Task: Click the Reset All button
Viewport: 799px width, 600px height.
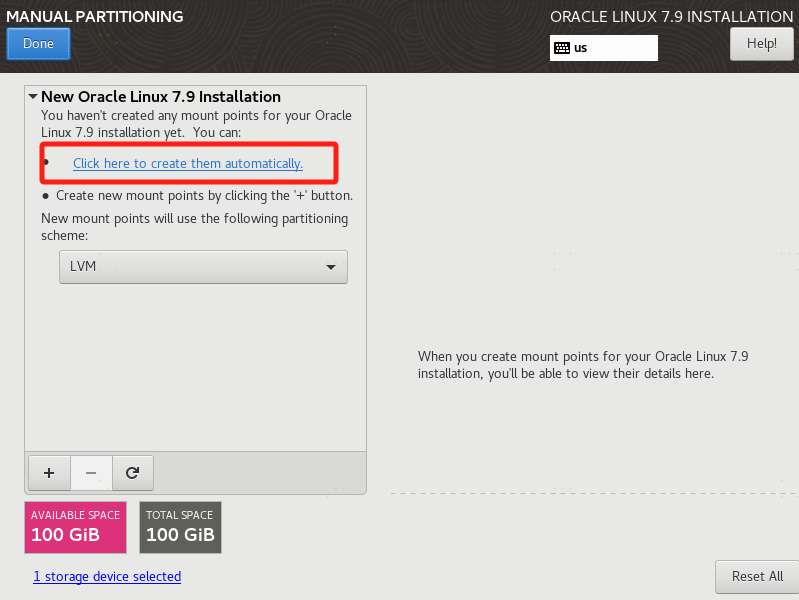Action: [756, 576]
